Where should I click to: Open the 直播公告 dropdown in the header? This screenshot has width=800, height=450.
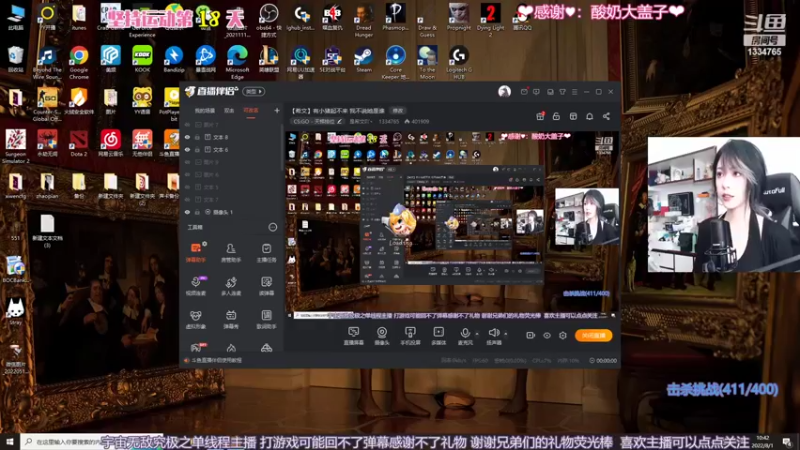361,121
